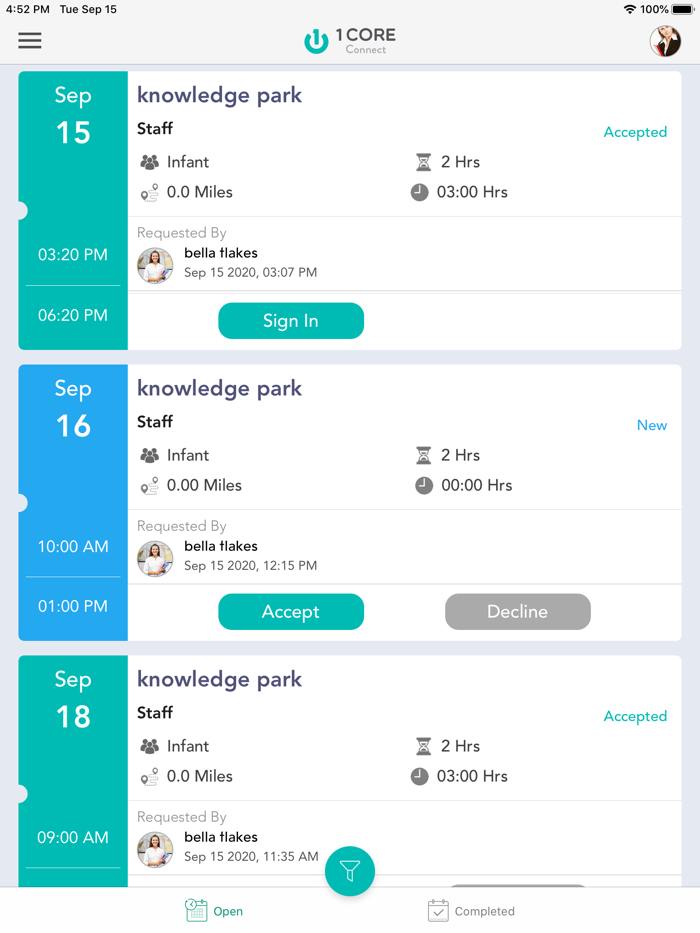
Task: Click the hourglass duration icon on Sep 16 card
Action: tap(422, 455)
